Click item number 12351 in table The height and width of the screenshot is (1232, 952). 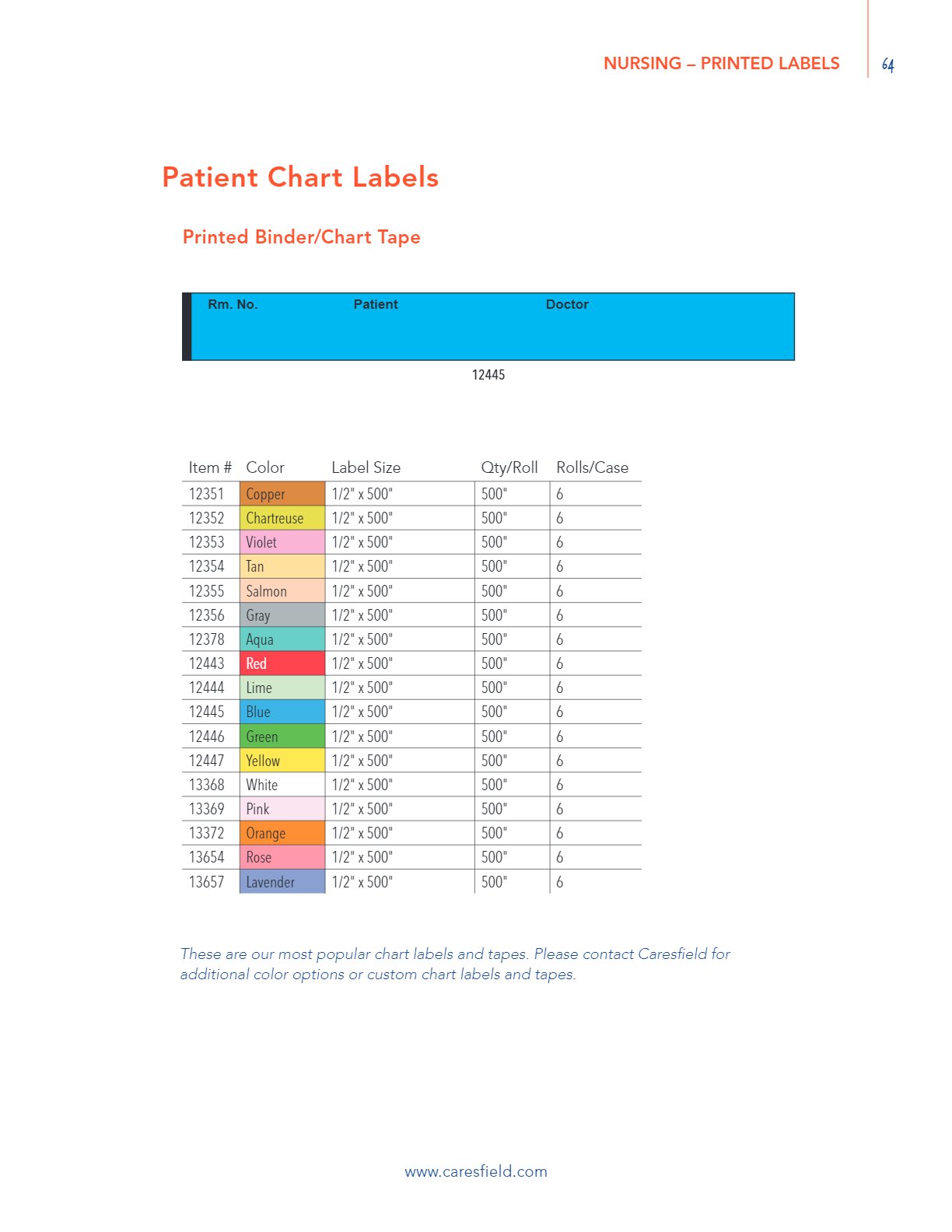point(207,494)
